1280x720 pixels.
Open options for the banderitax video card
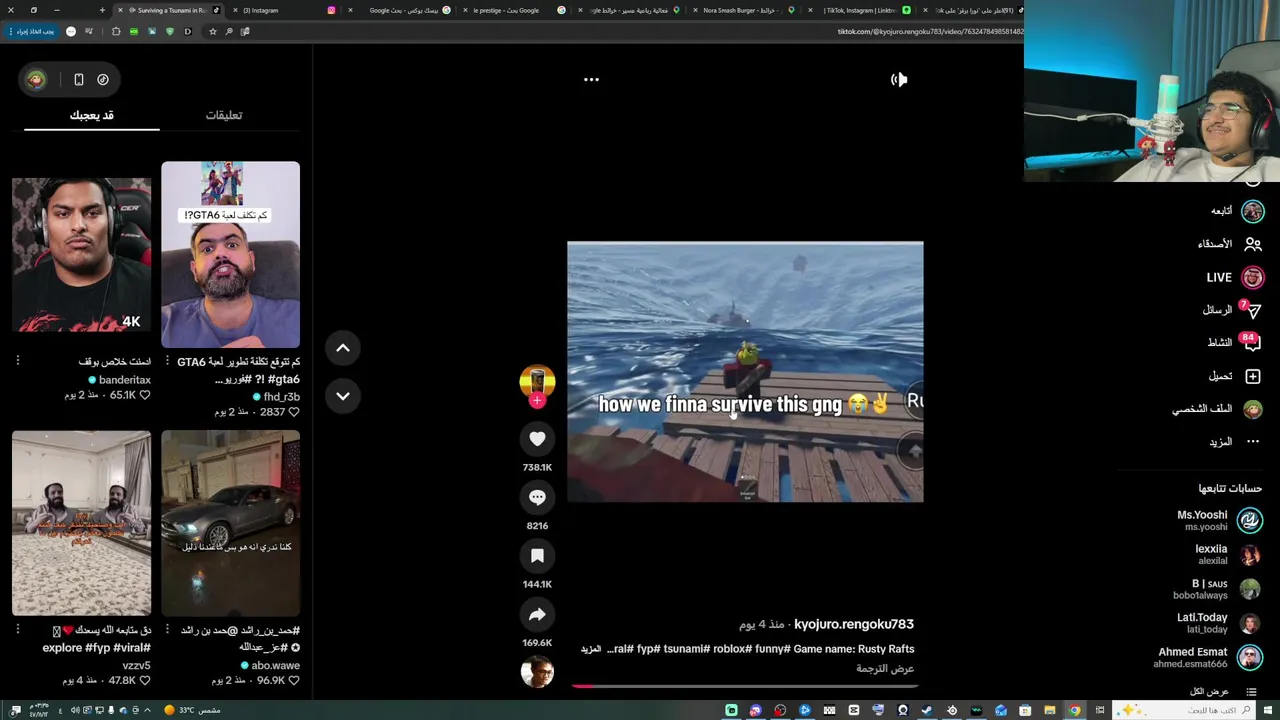pyautogui.click(x=17, y=361)
